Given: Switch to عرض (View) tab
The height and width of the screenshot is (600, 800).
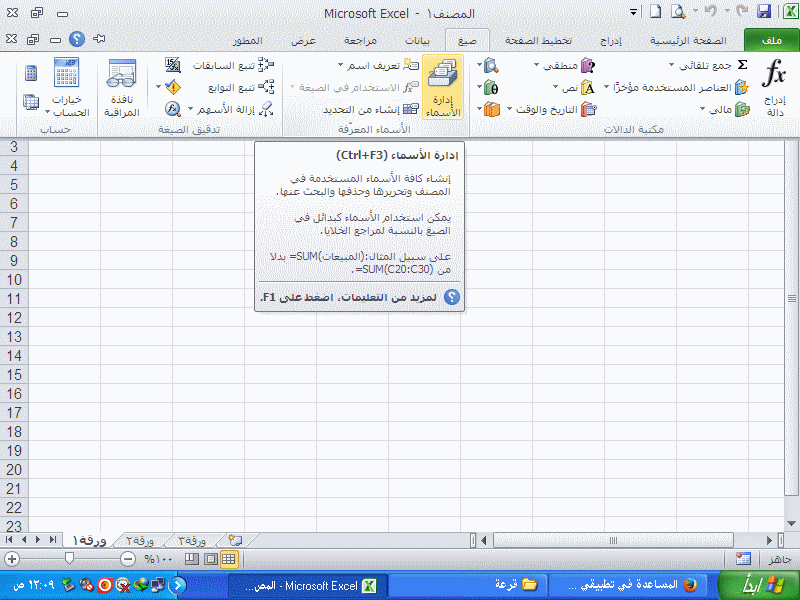Looking at the screenshot, I should (304, 40).
